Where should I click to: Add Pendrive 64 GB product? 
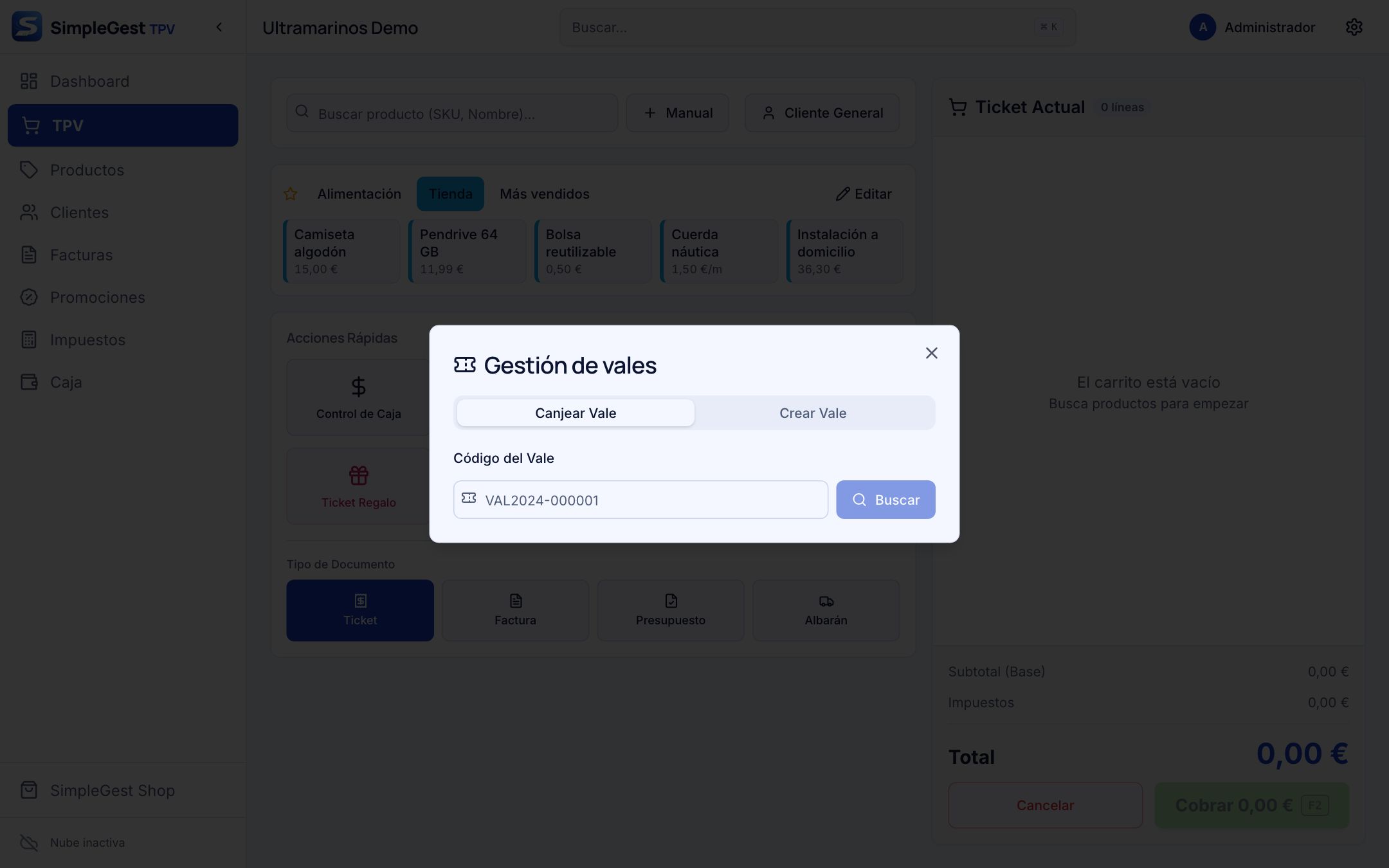click(468, 251)
